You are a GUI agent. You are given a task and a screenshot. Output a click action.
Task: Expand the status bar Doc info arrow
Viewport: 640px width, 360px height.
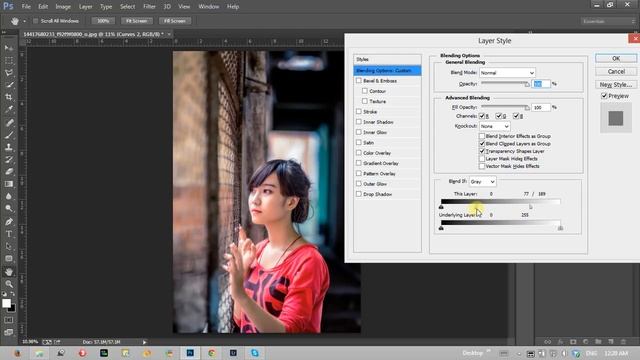pos(144,342)
